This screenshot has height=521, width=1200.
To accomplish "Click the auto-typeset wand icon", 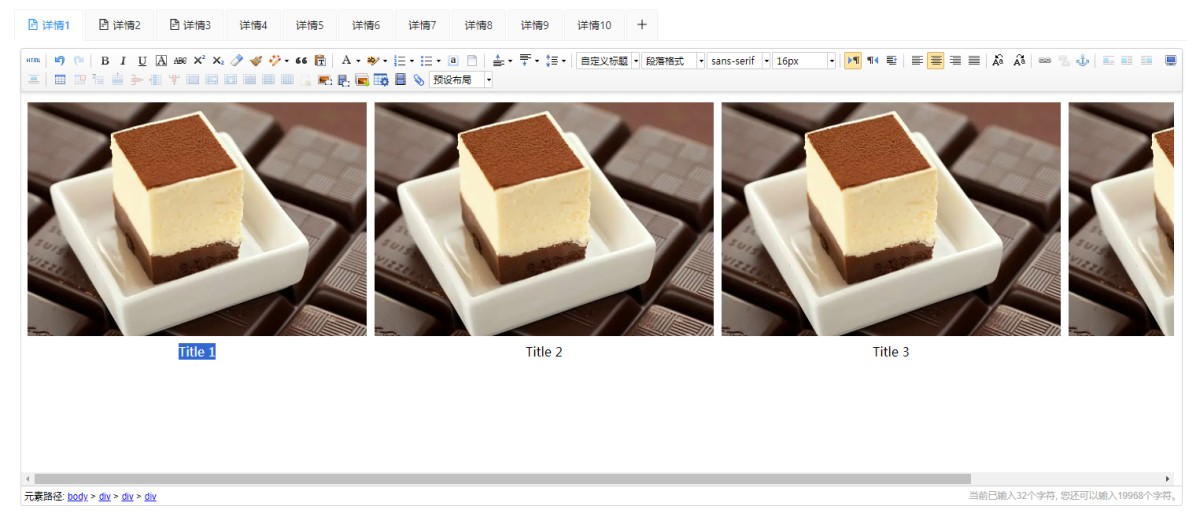I will click(274, 61).
